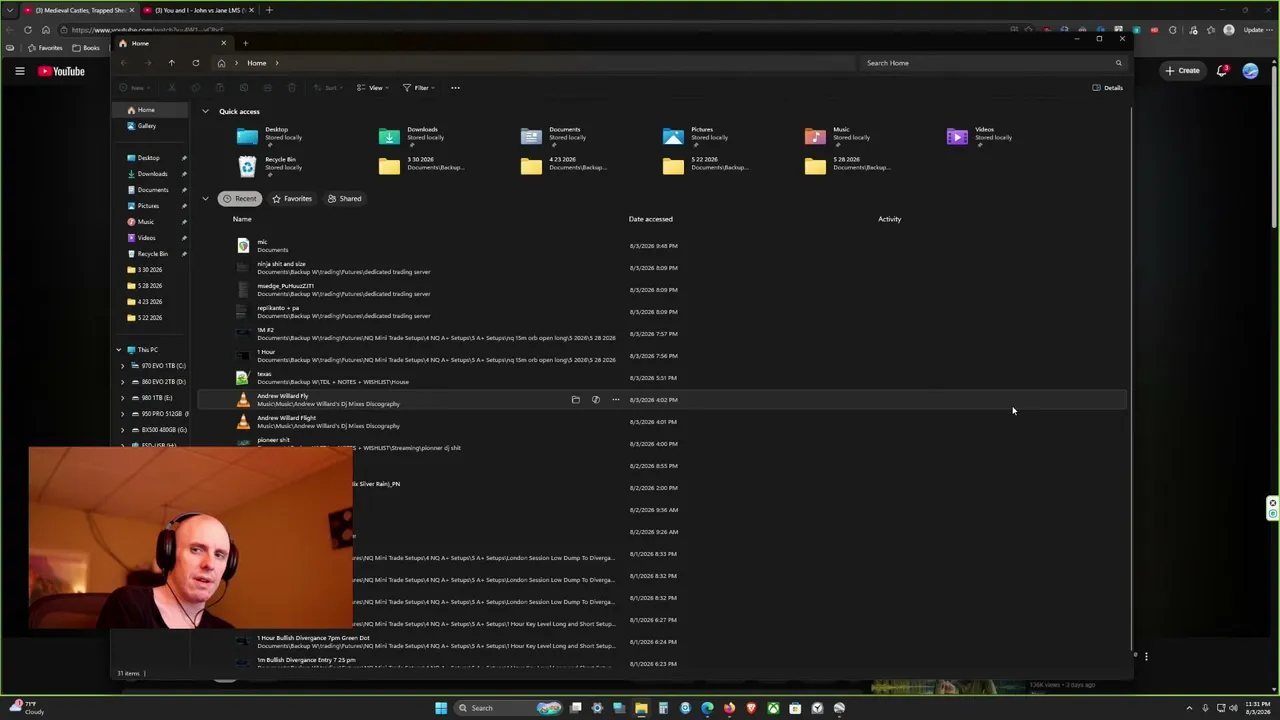Sort by the Name column header
1280x720 pixels.
tap(242, 219)
